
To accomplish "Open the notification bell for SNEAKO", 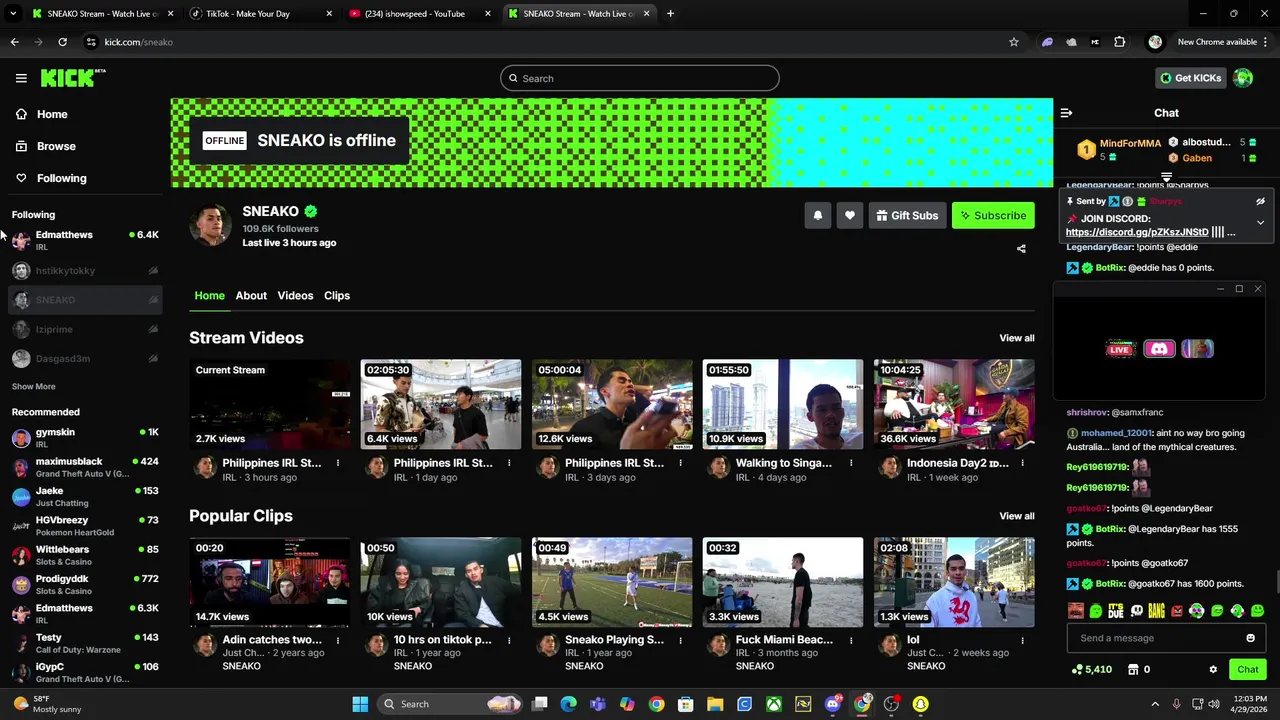I will [x=818, y=215].
